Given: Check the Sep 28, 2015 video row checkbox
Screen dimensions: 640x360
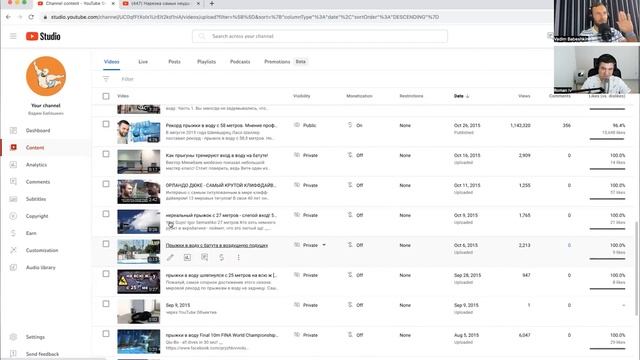Looking at the screenshot, I should coord(106,274).
